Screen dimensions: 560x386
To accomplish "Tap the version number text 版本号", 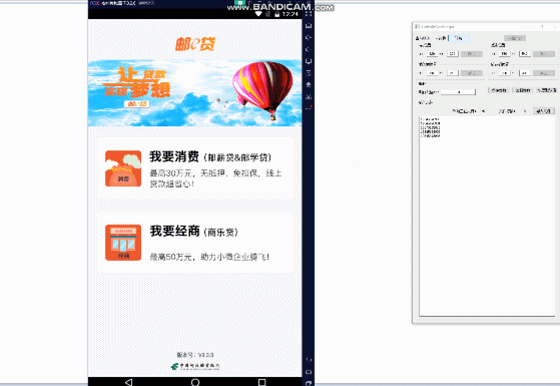I will tap(195, 355).
